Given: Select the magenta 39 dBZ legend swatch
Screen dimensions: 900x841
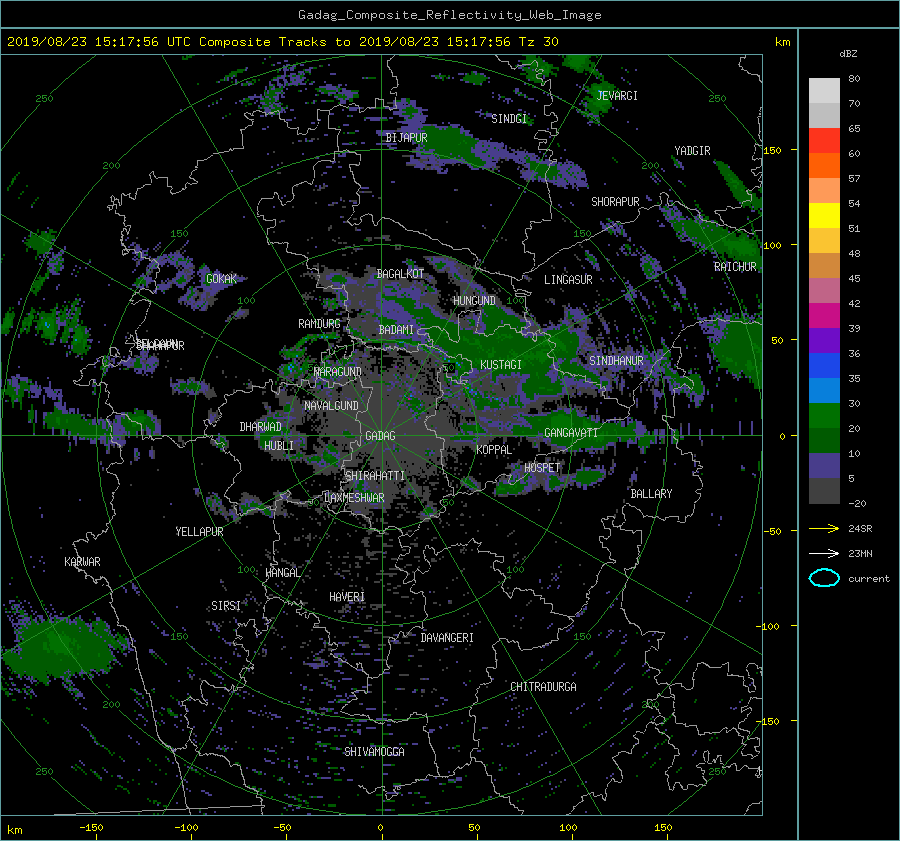Looking at the screenshot, I should click(824, 316).
